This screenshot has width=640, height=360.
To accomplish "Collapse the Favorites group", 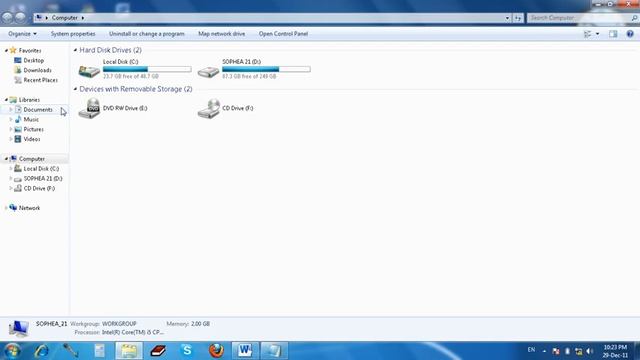I will (x=6, y=51).
